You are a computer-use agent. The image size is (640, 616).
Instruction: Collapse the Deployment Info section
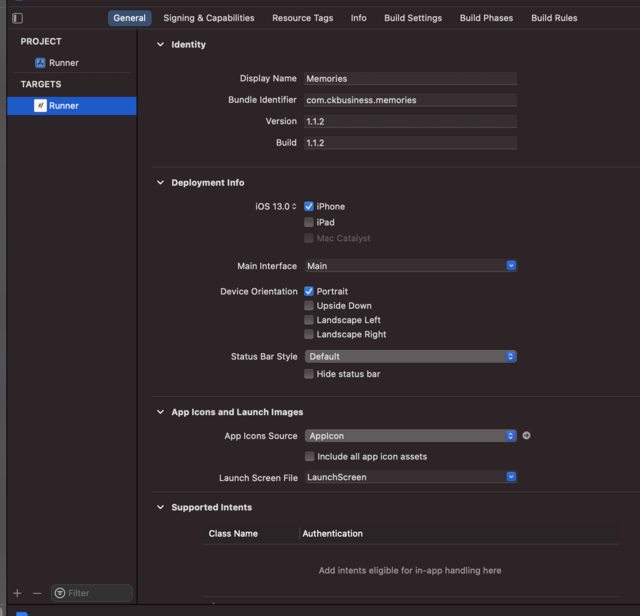click(x=160, y=182)
